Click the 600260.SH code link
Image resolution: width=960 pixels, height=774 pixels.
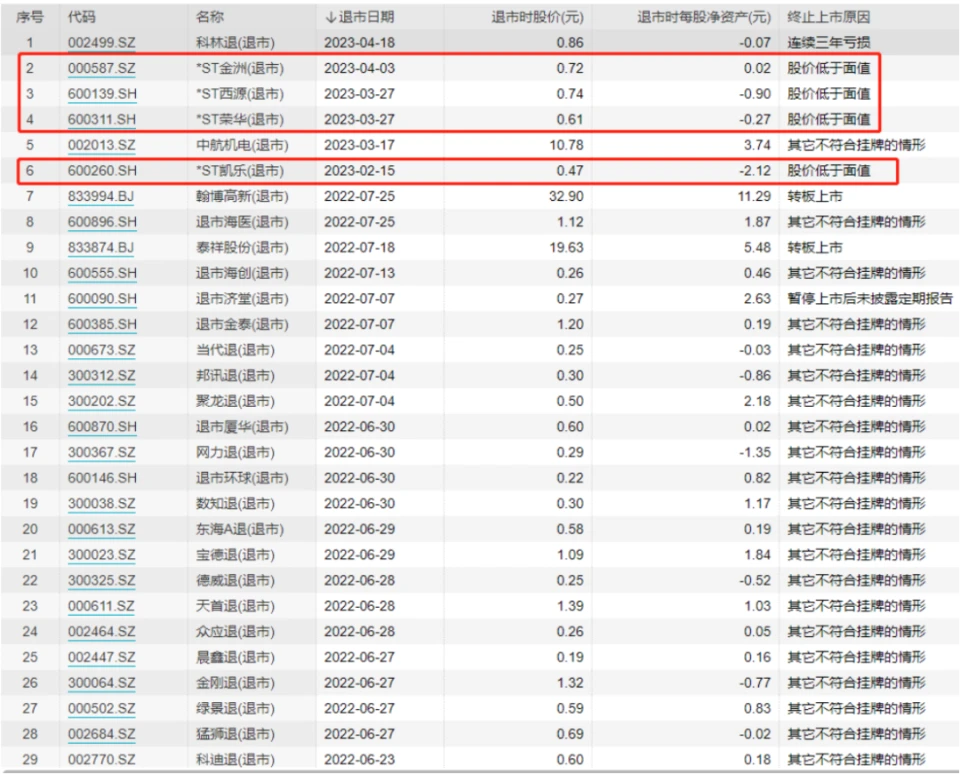point(101,171)
